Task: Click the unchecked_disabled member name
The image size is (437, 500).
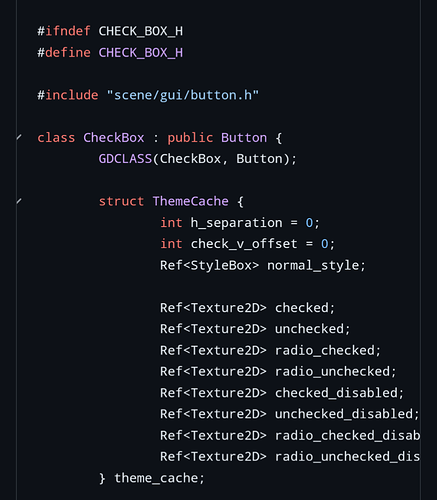Action: 344,414
